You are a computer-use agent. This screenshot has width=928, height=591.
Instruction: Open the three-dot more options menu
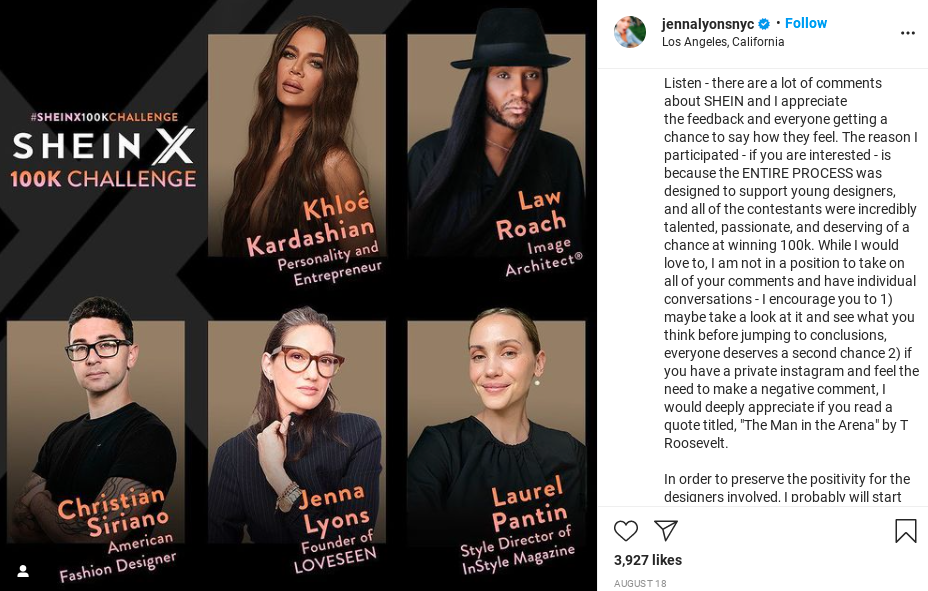tap(908, 33)
